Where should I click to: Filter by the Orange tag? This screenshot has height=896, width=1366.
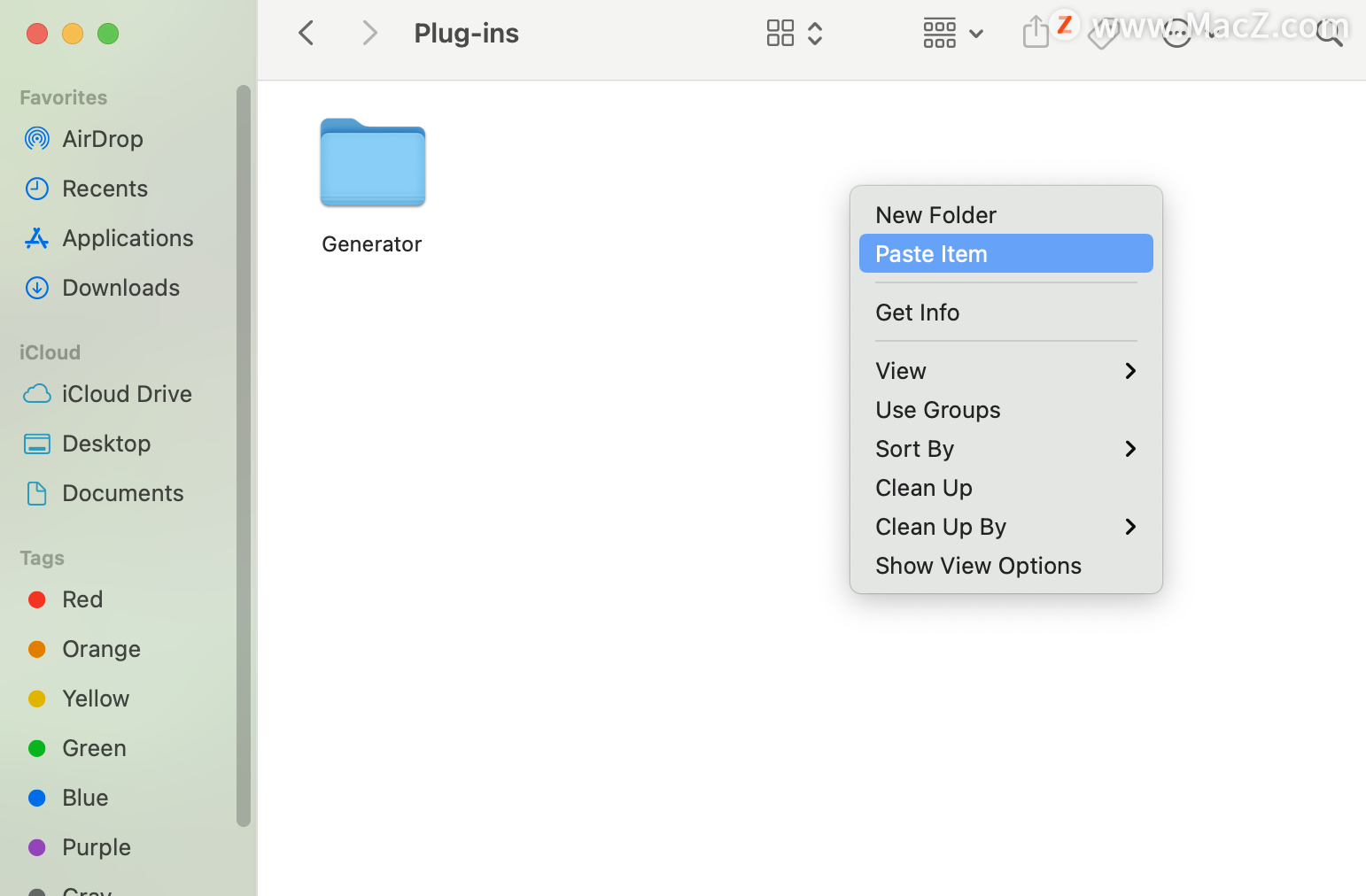tap(101, 649)
